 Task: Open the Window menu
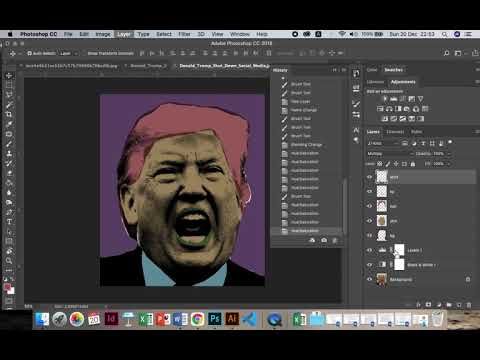point(239,34)
